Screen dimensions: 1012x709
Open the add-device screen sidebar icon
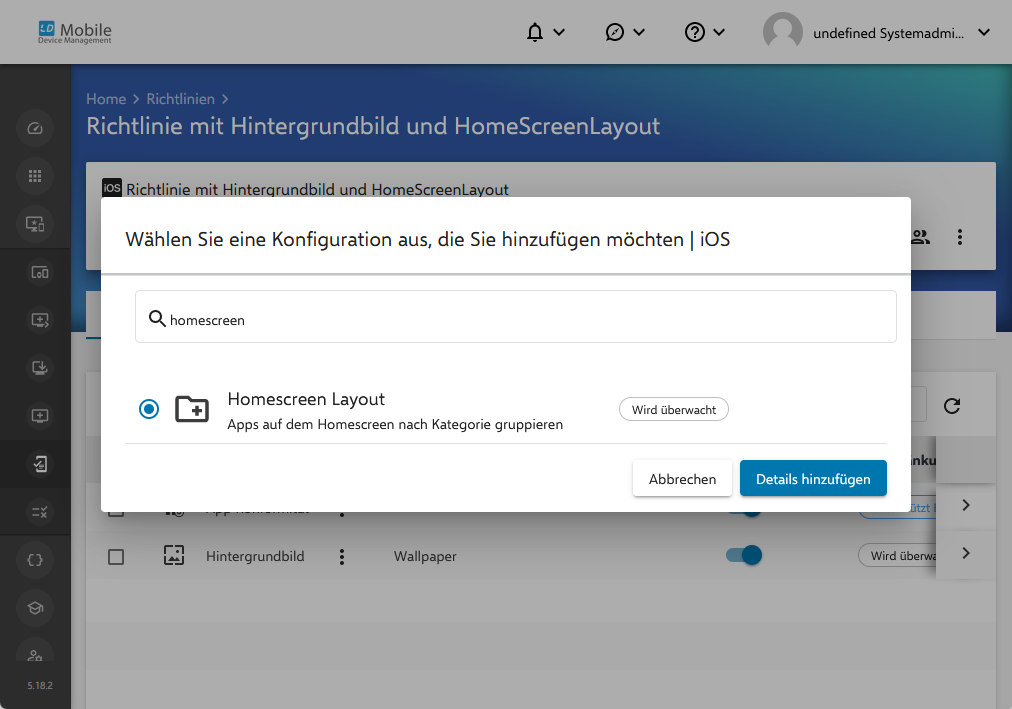(40, 320)
